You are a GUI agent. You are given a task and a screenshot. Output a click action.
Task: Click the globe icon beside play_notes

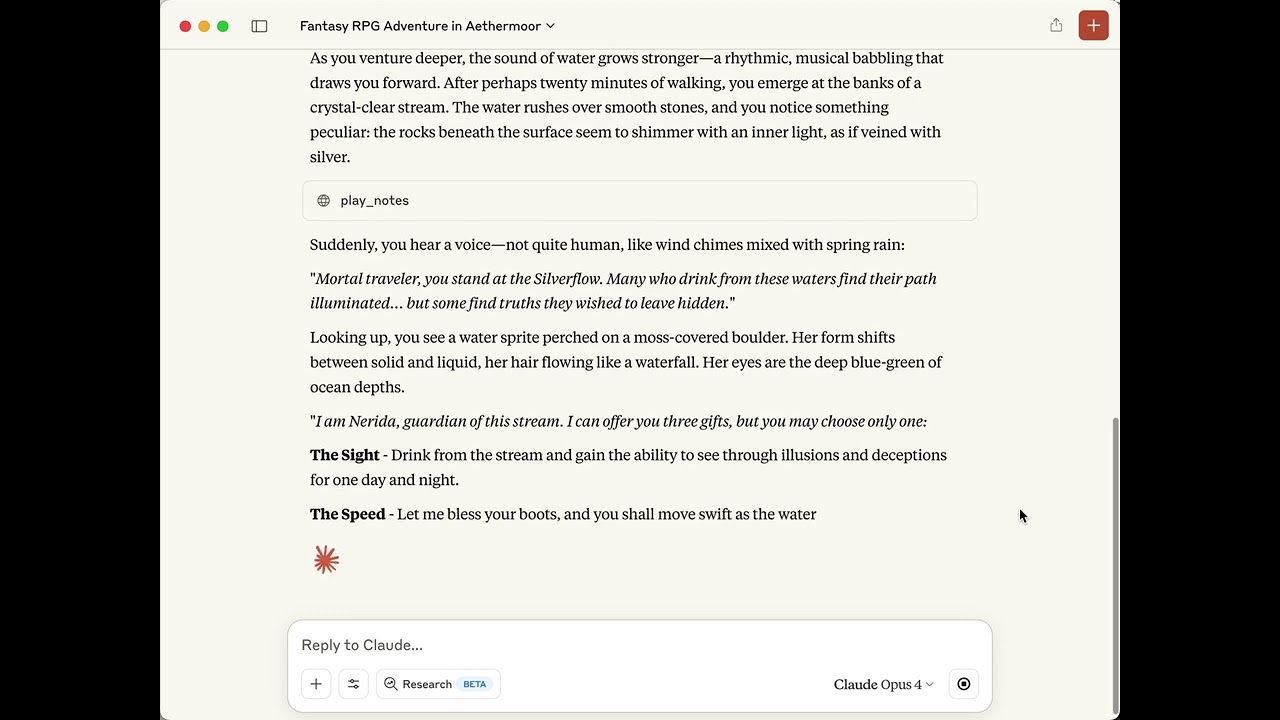(324, 201)
